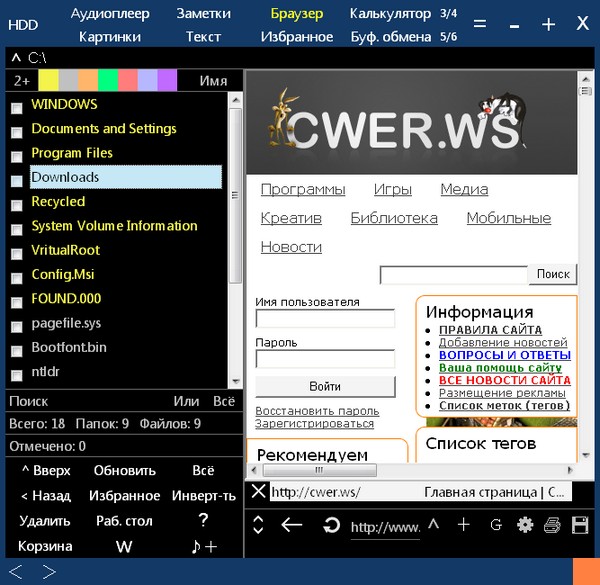Screen dimensions: 600x585
Task: Print the page with printer icon
Action: [x=552, y=525]
